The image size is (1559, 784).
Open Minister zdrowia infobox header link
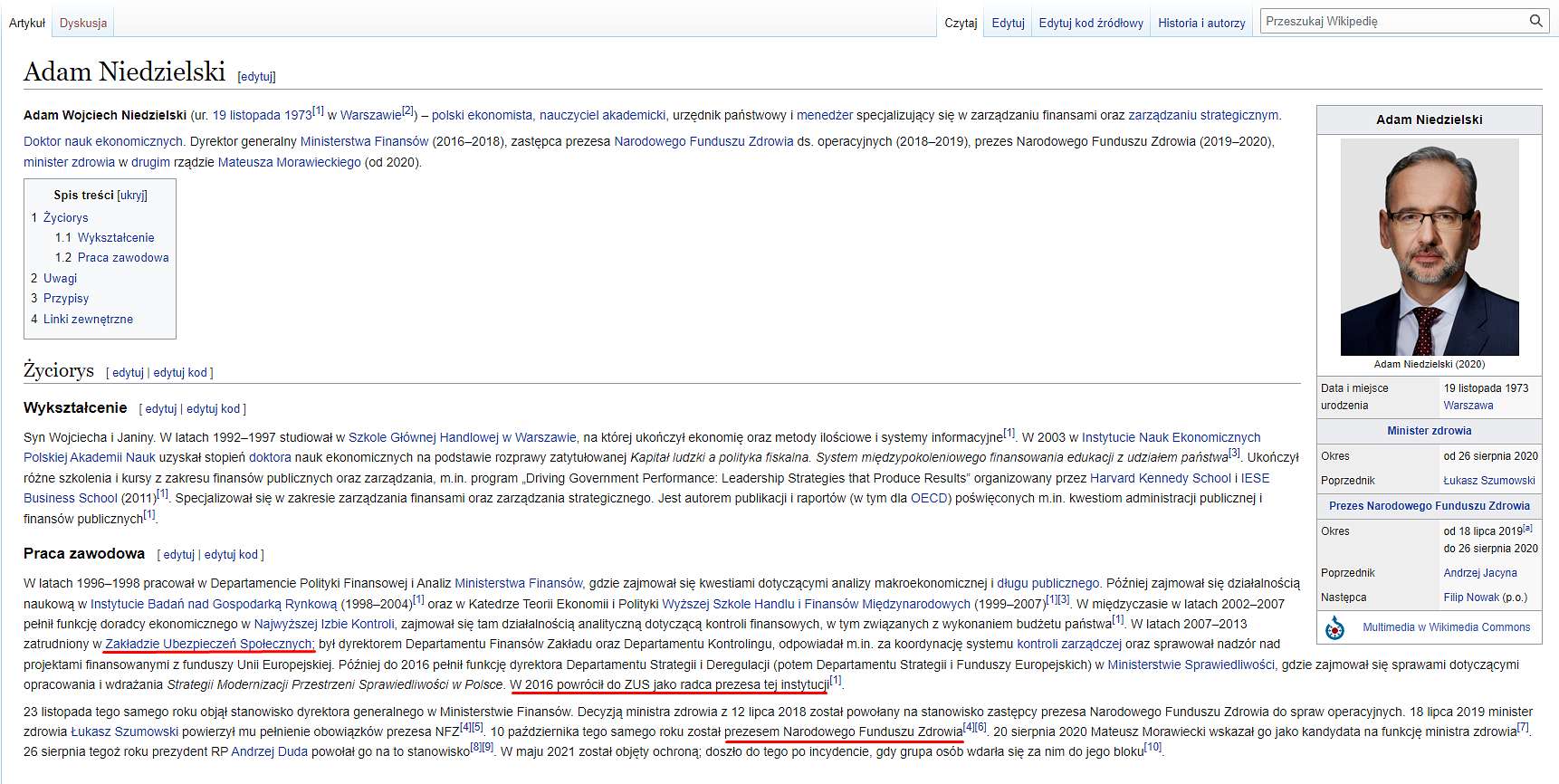(x=1429, y=431)
